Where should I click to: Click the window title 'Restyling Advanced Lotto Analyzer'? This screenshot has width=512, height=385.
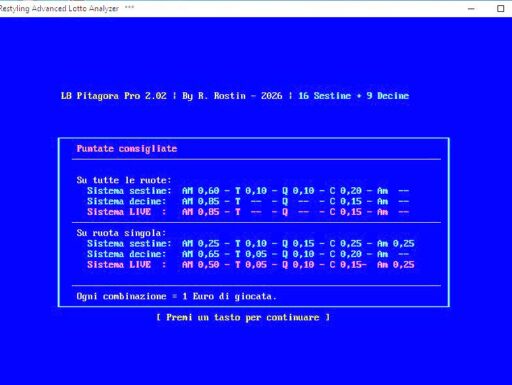tap(59, 9)
